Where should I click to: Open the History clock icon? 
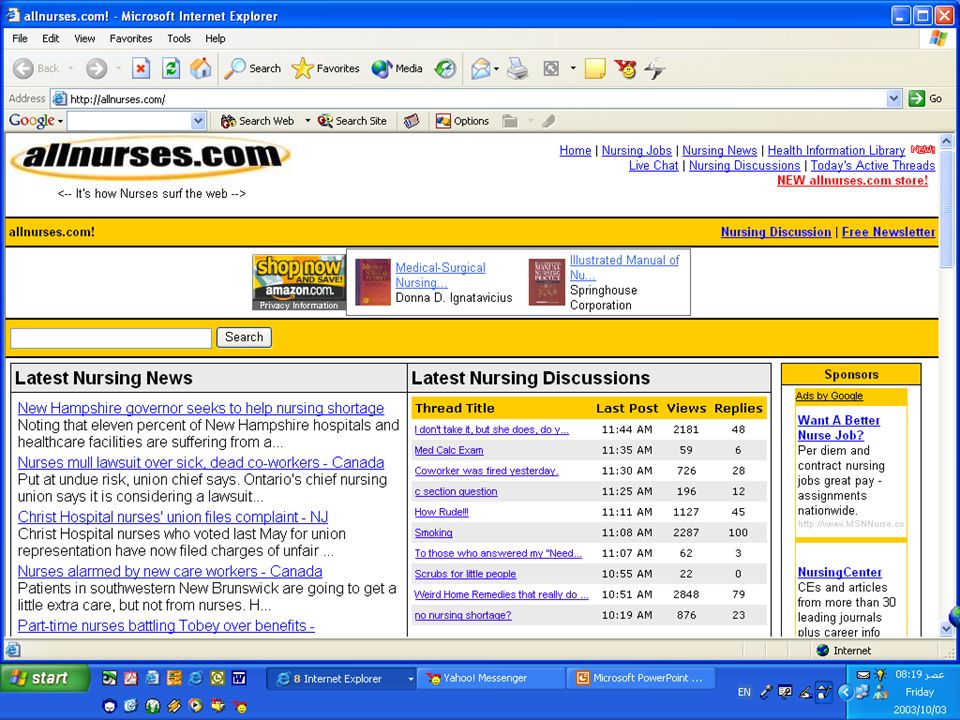(445, 69)
